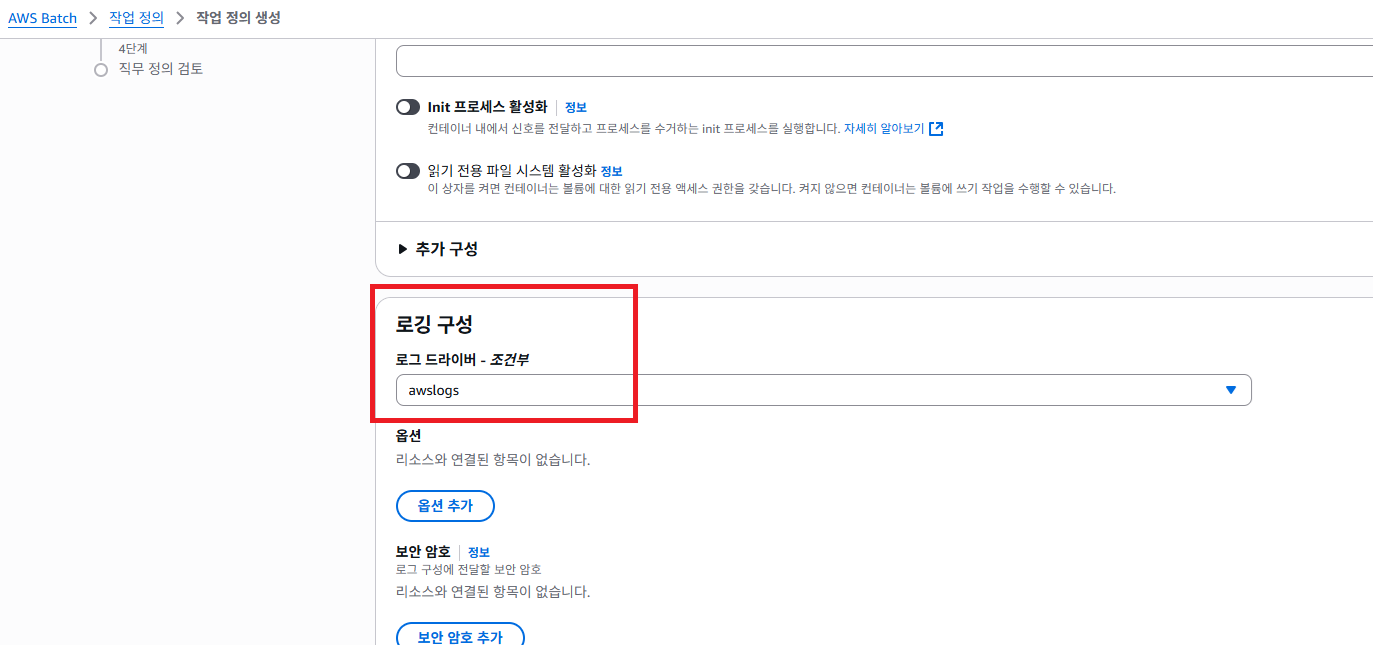
Task: Show 정보 for the 보안 암호 section
Action: [x=479, y=552]
